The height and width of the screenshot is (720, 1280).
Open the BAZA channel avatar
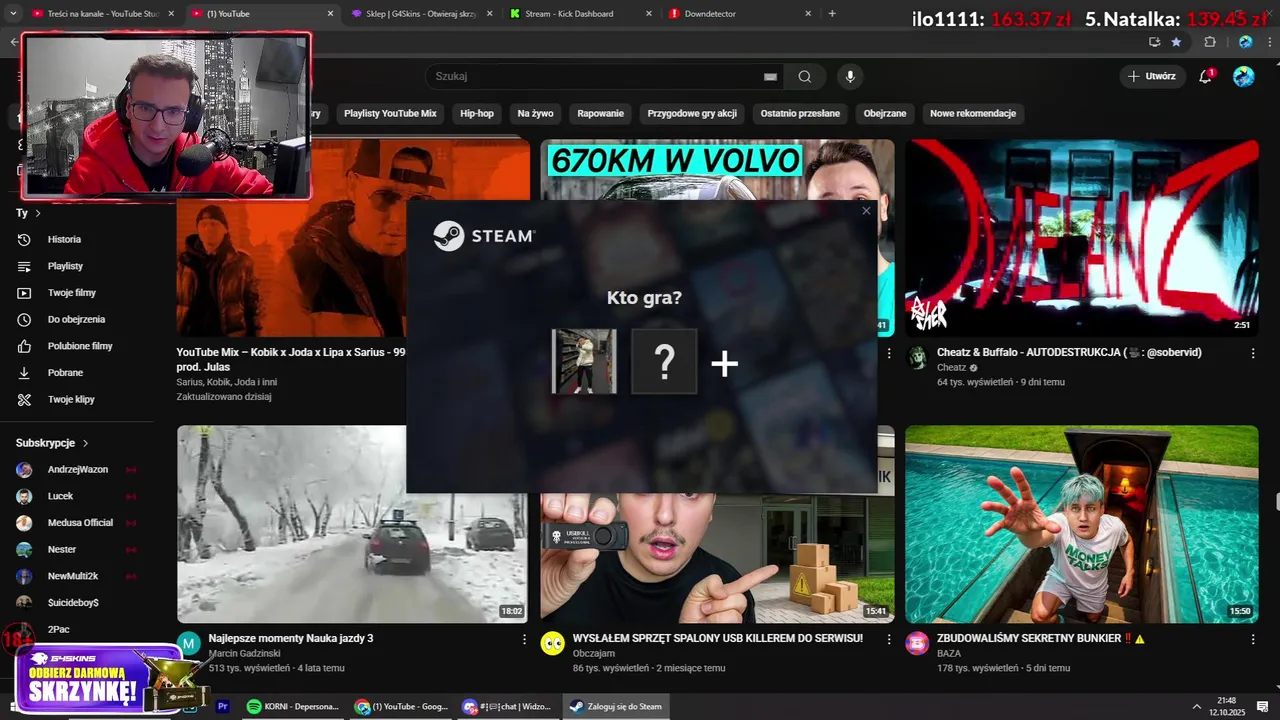[917, 643]
